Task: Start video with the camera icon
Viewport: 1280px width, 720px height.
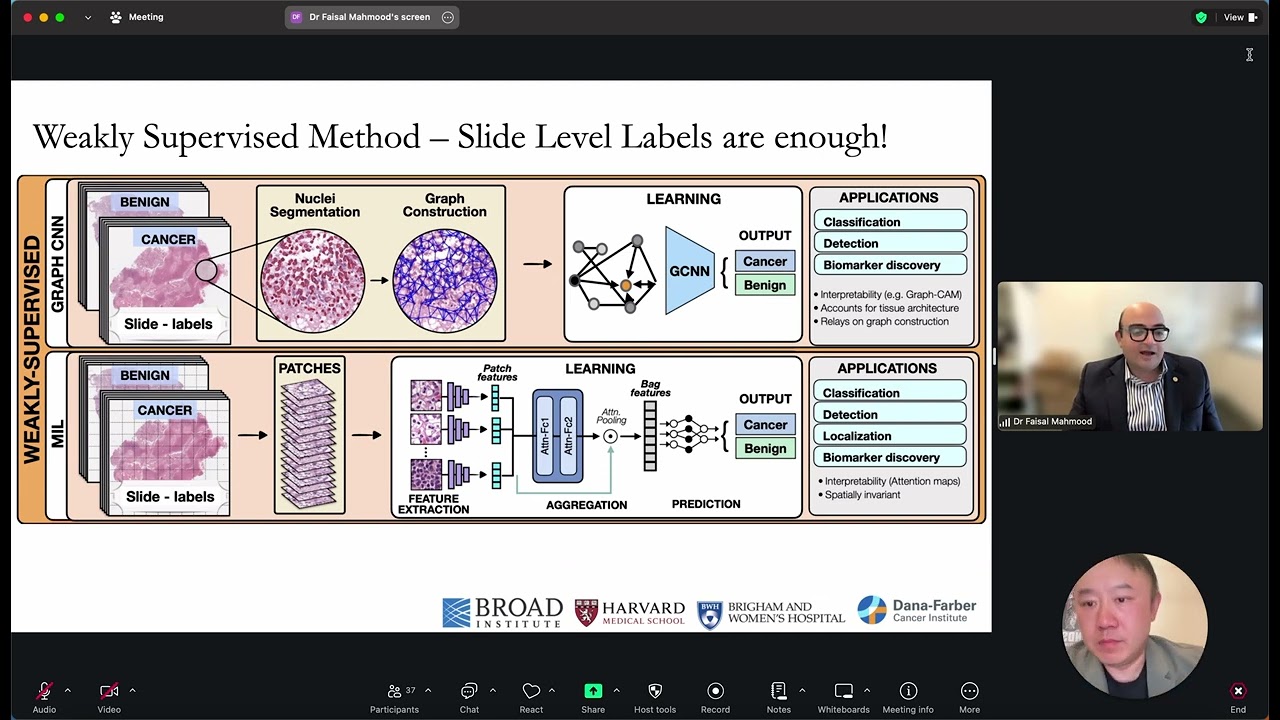Action: (x=109, y=691)
